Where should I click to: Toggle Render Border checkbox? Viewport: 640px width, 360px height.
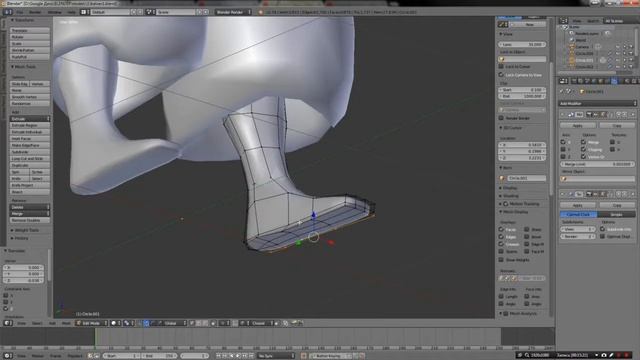coord(501,118)
